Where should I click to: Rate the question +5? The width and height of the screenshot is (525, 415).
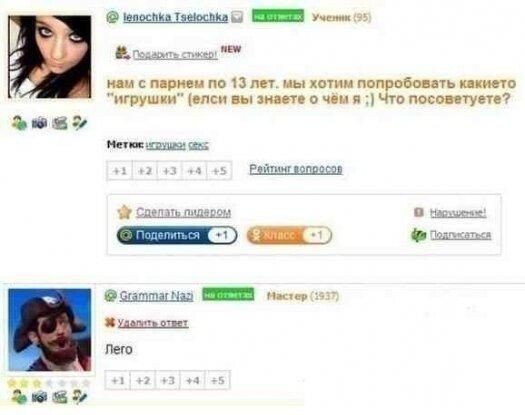[x=219, y=171]
